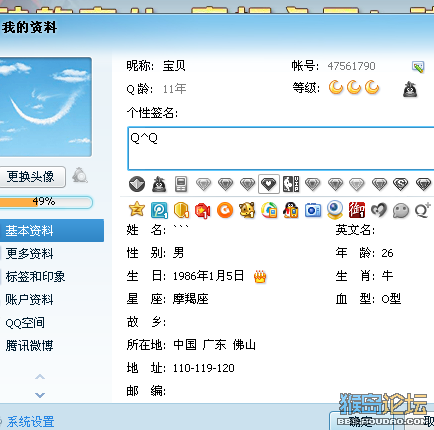
Task: Click the round gray diamond badge icon
Action: (x=137, y=184)
